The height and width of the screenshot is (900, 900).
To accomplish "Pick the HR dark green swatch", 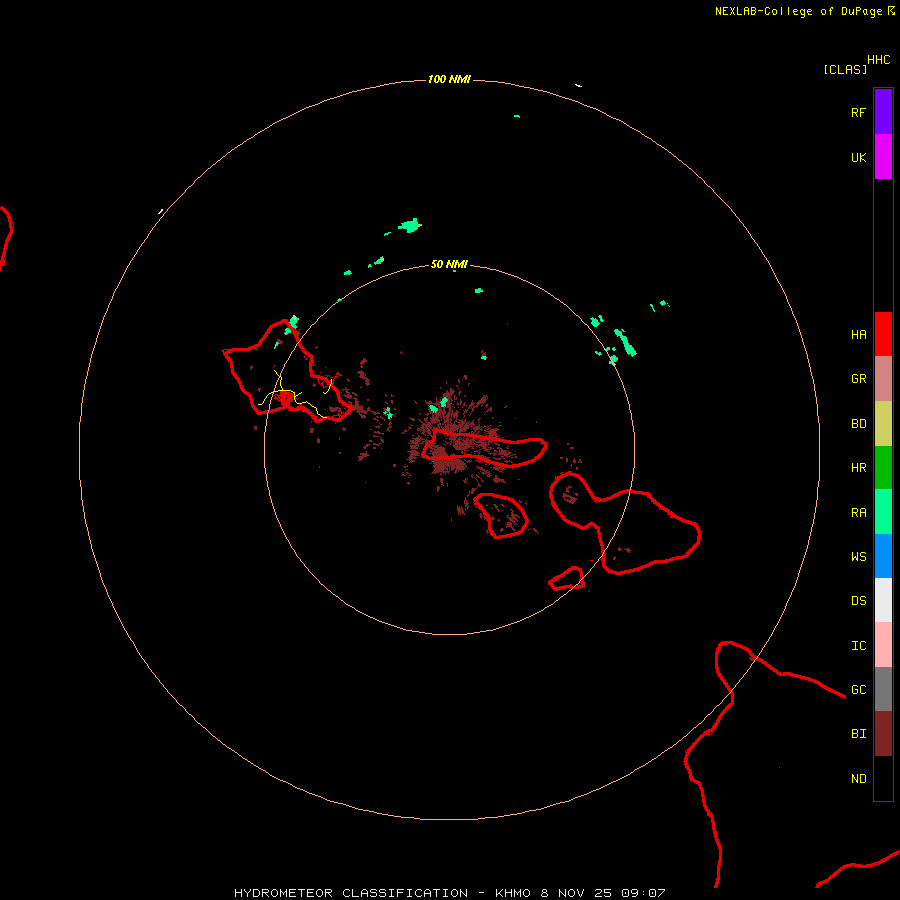I will coord(883,468).
